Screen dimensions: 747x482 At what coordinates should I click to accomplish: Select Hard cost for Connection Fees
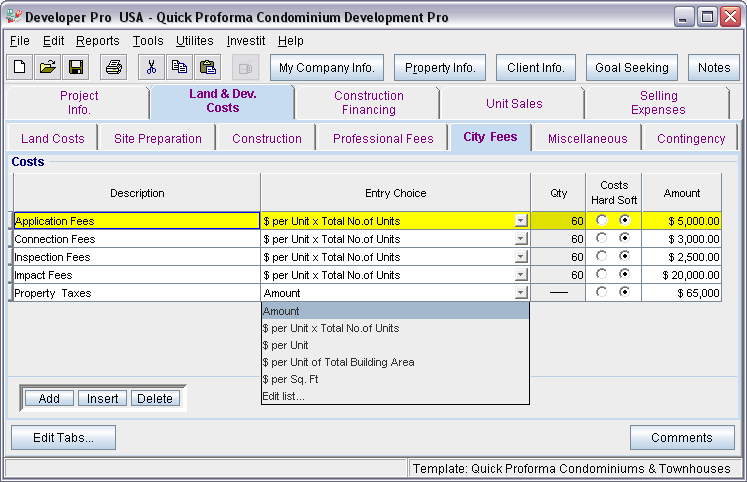[x=602, y=238]
